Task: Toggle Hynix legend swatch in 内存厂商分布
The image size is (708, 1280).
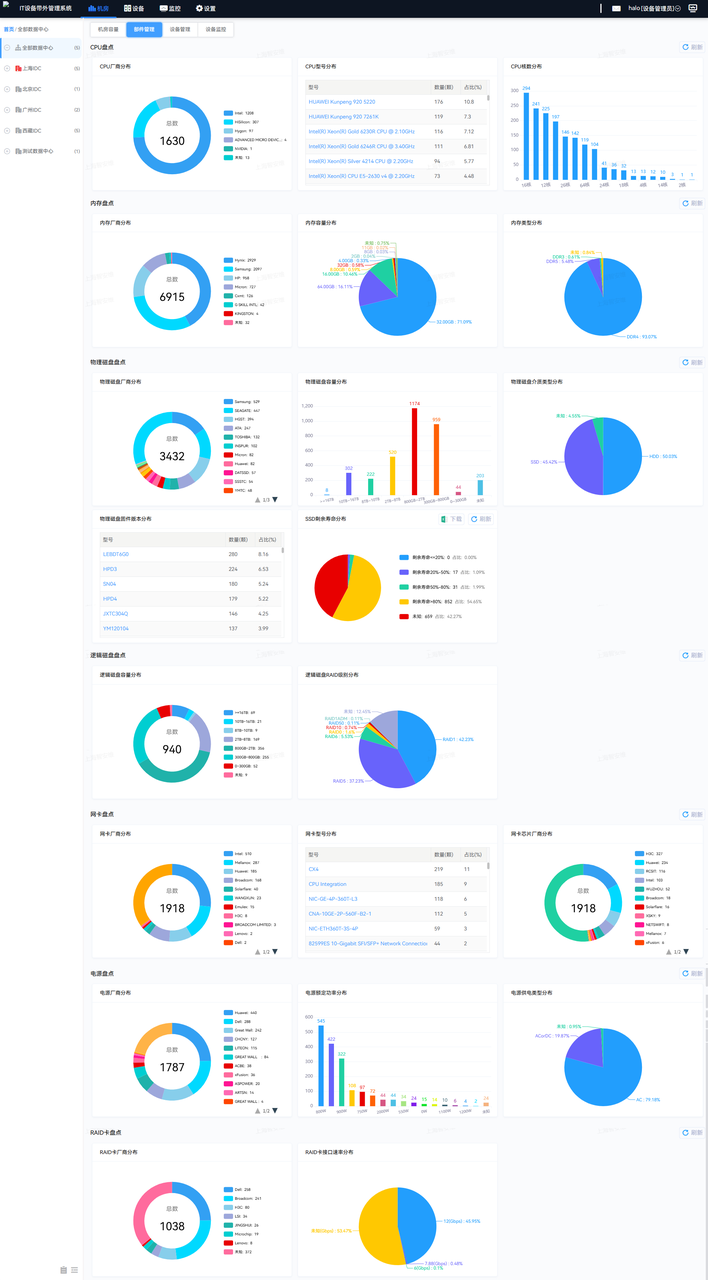Action: [x=228, y=260]
